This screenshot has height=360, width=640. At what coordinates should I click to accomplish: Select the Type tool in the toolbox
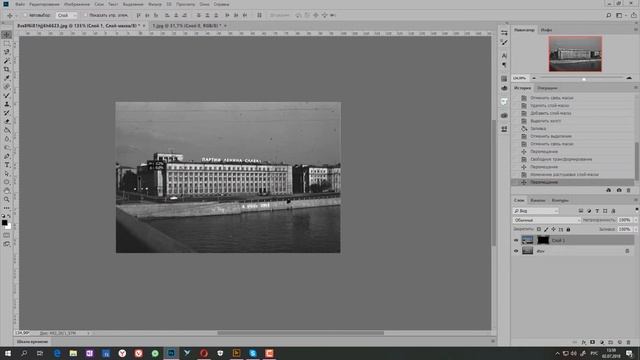7,165
